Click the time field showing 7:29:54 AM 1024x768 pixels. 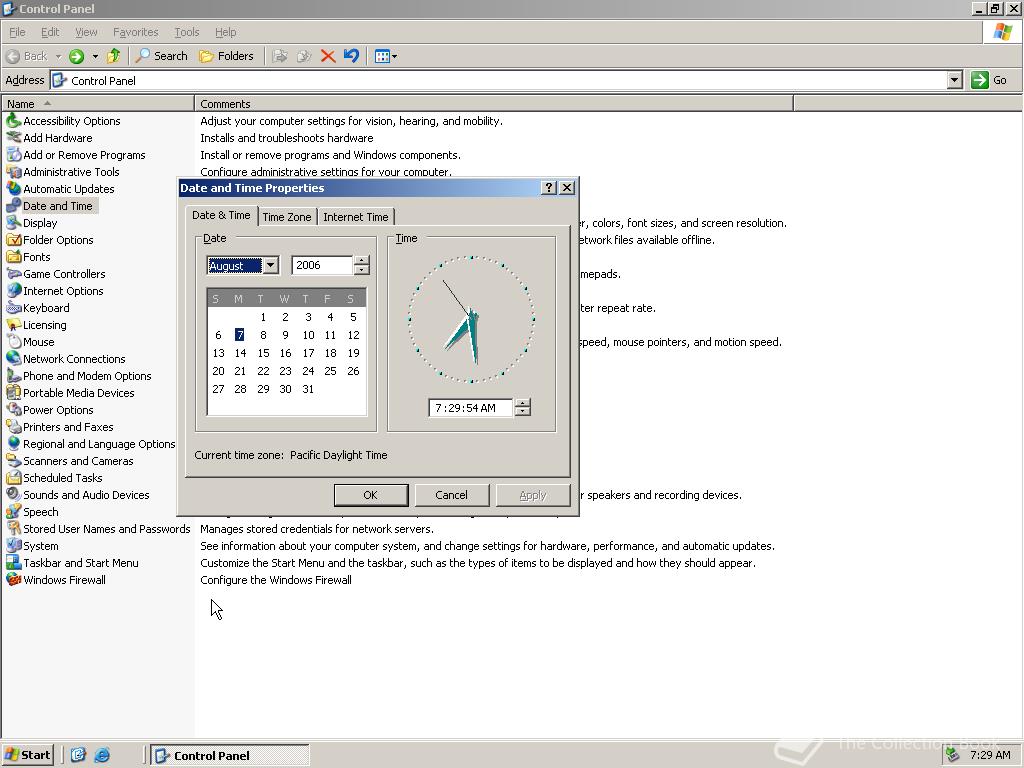click(470, 408)
